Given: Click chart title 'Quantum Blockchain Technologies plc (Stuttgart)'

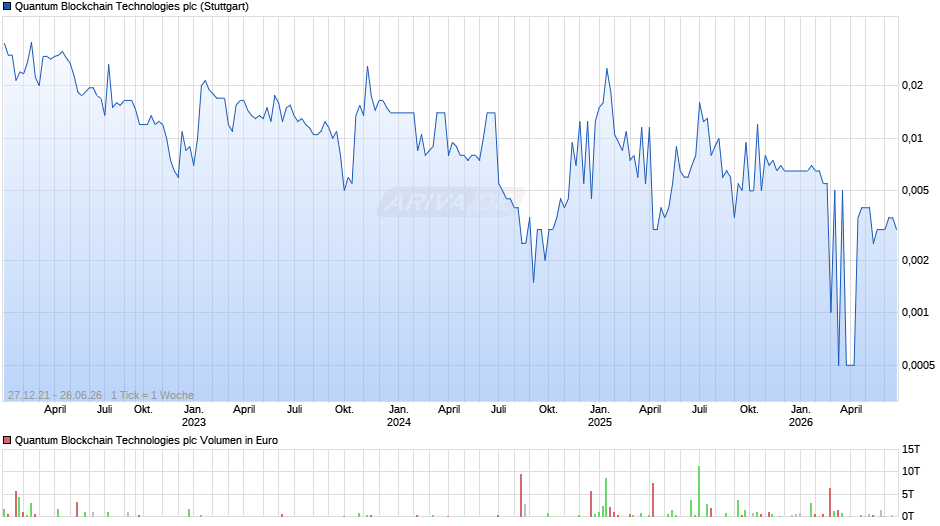Looking at the screenshot, I should (132, 7).
